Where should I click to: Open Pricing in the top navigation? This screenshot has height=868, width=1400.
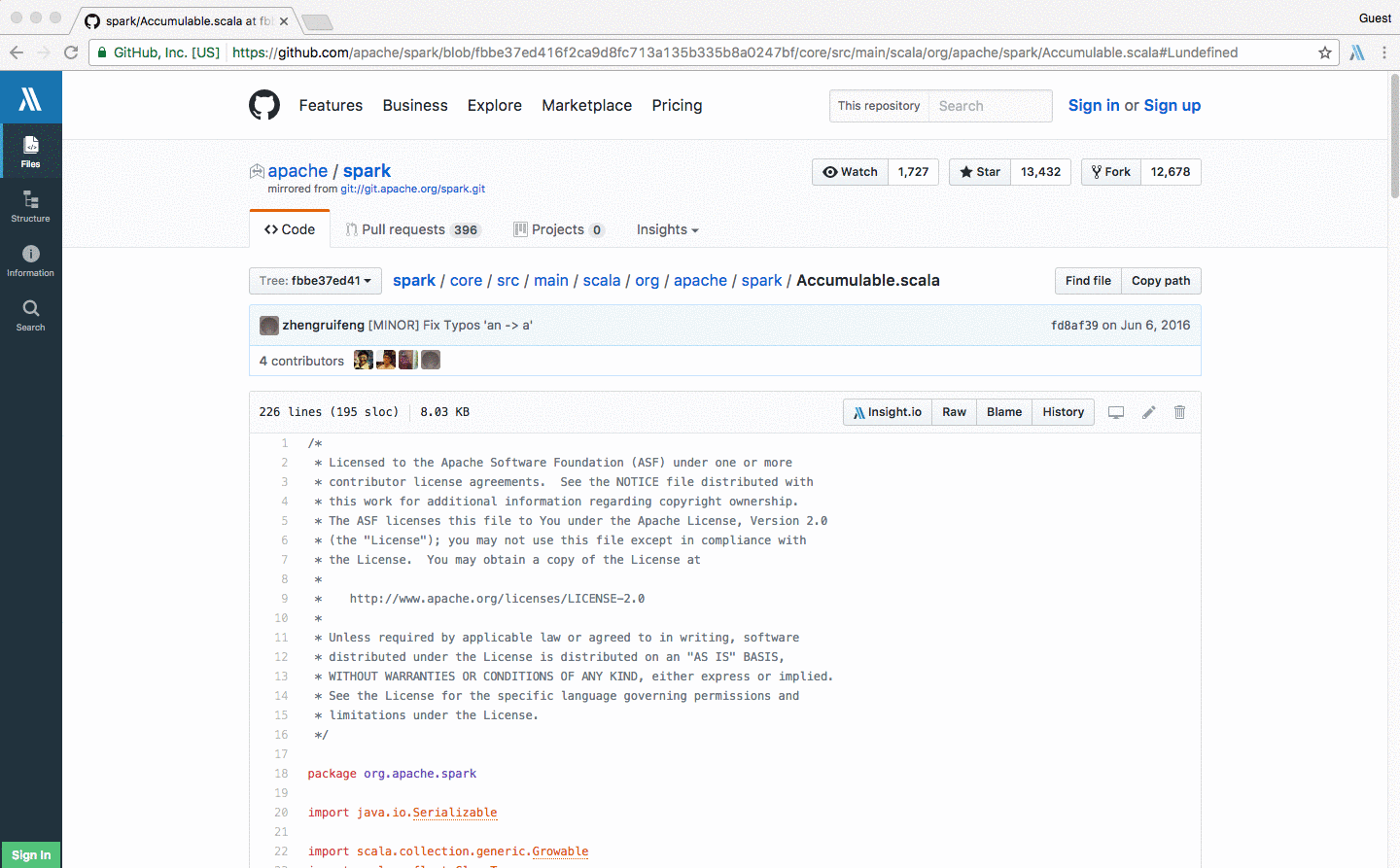click(678, 105)
